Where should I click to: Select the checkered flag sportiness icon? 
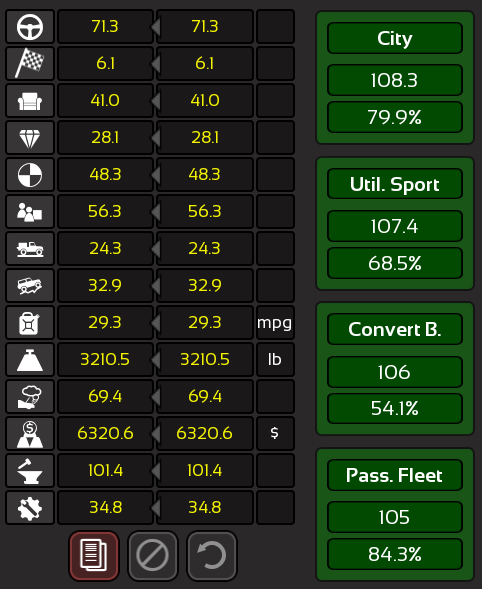click(30, 63)
